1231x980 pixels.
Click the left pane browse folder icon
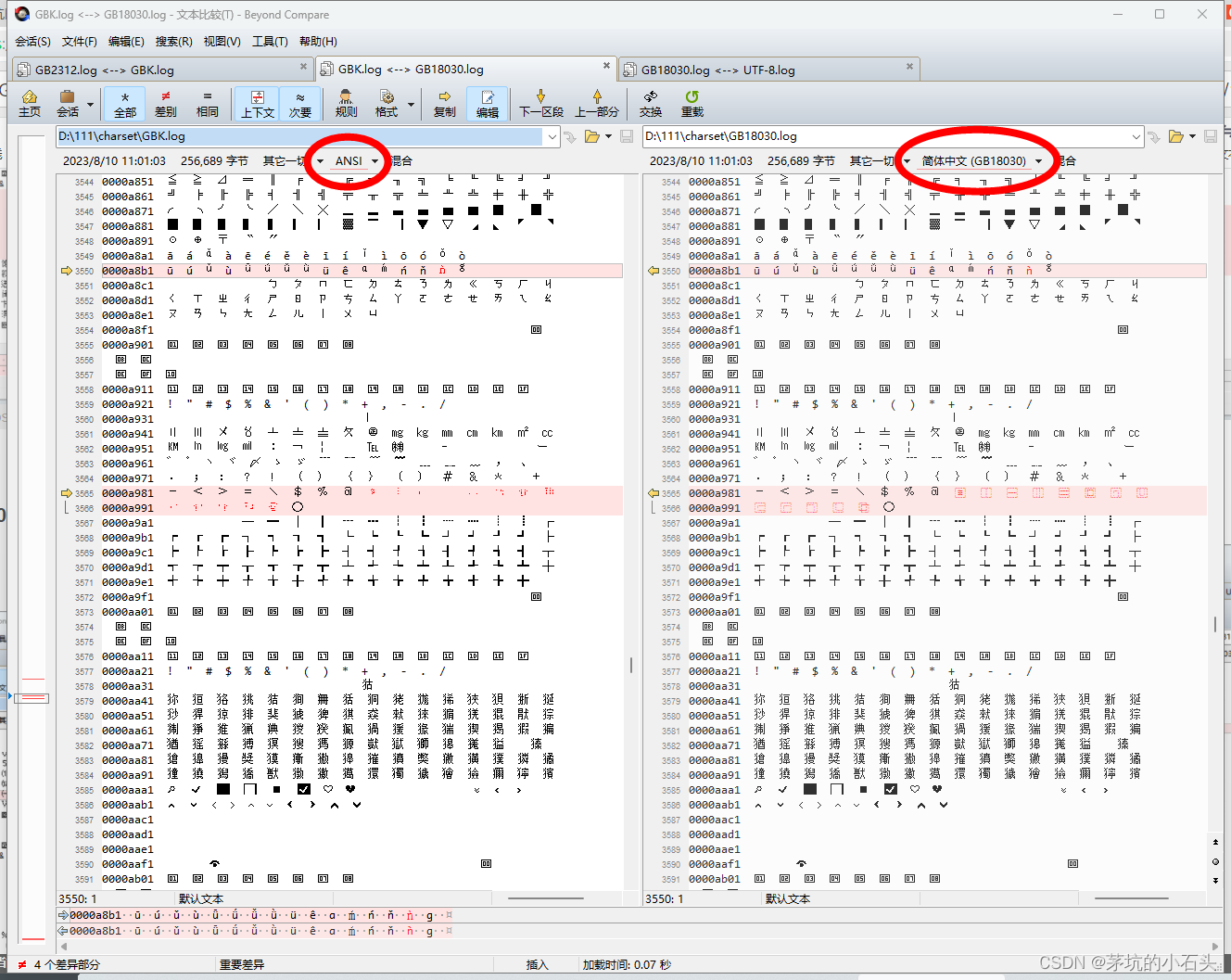(x=592, y=137)
